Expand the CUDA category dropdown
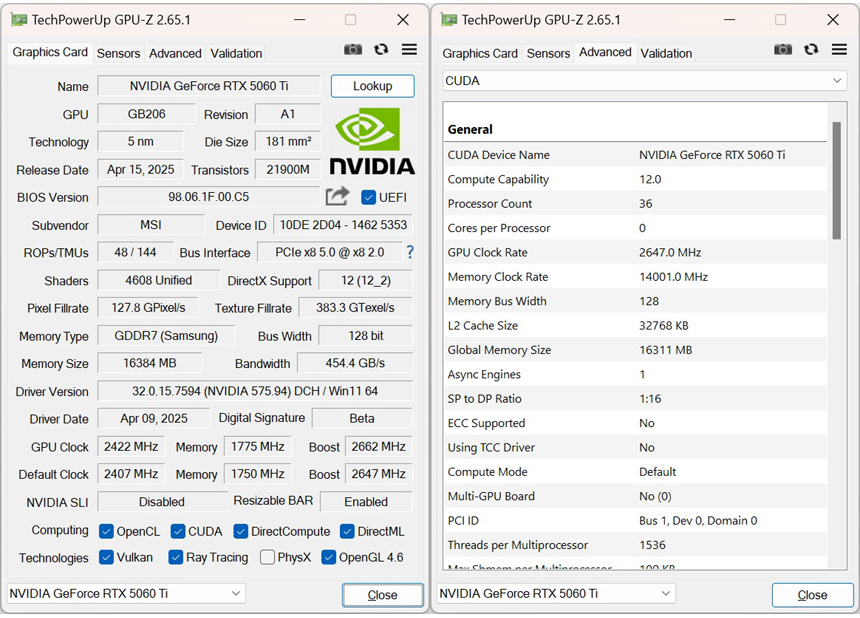The image size is (860, 618). click(645, 81)
